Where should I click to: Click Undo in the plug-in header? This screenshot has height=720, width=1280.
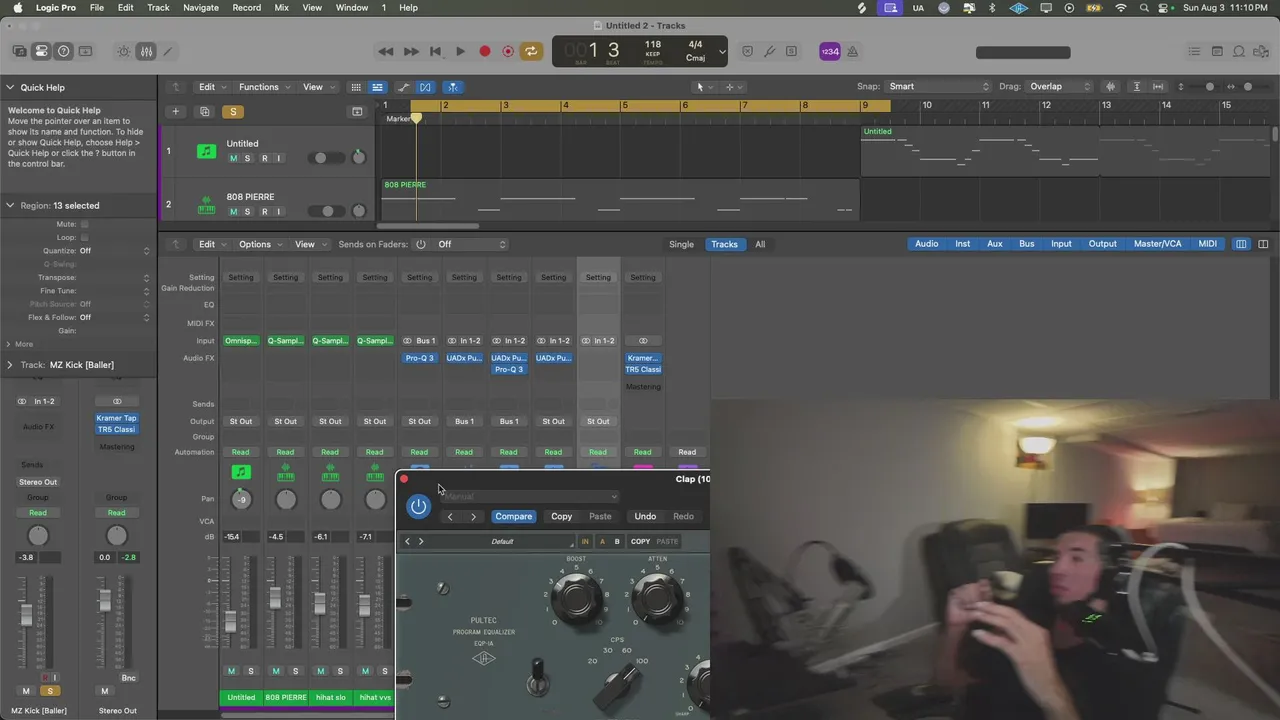(x=645, y=516)
